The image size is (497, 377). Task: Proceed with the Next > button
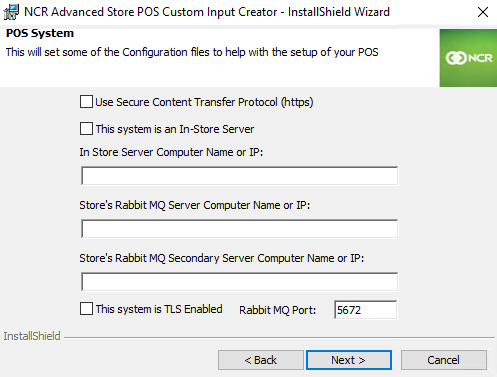pos(349,360)
